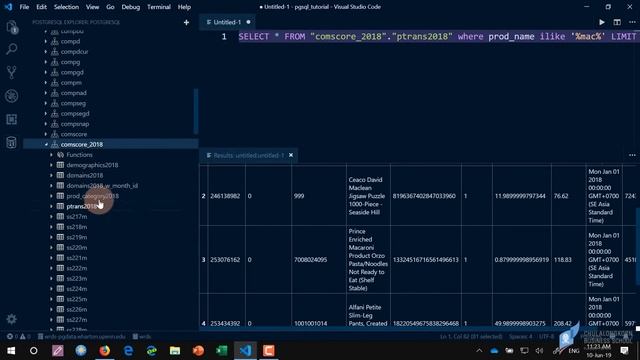Screen dimensions: 640x360
Task: Open the Help menu
Action: [184, 7]
